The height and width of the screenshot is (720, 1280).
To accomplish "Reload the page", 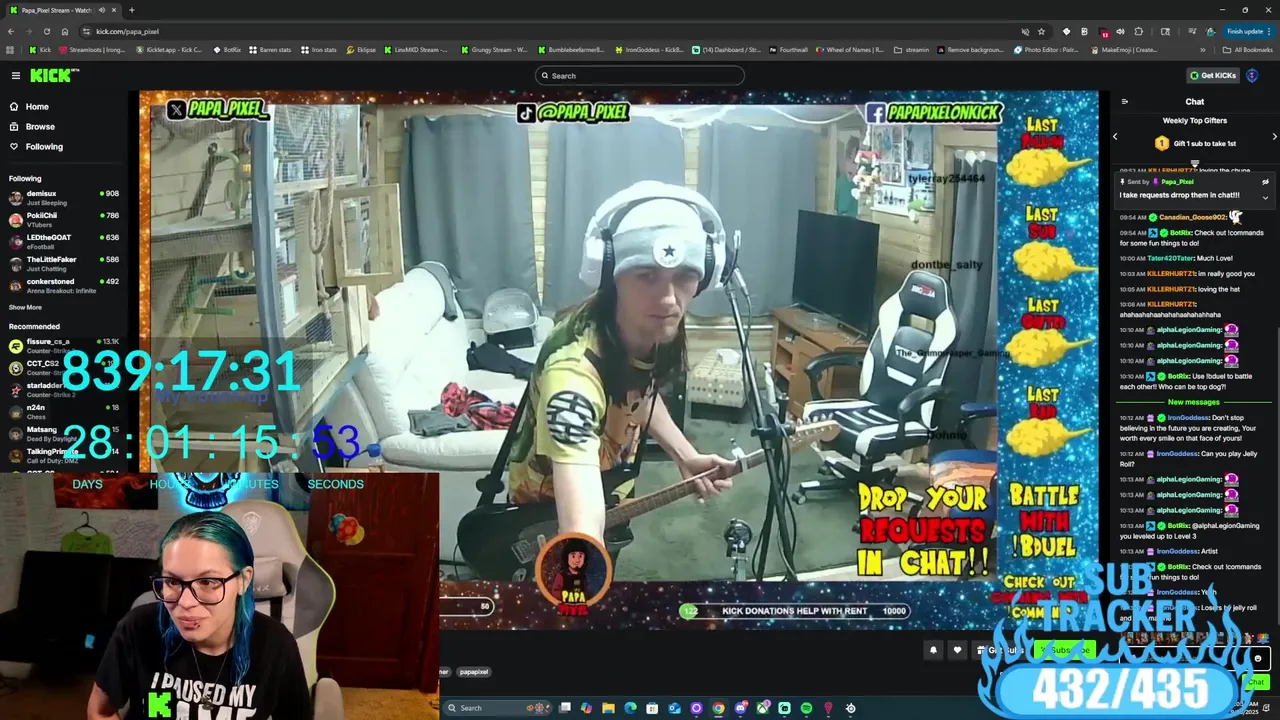I will 46,31.
